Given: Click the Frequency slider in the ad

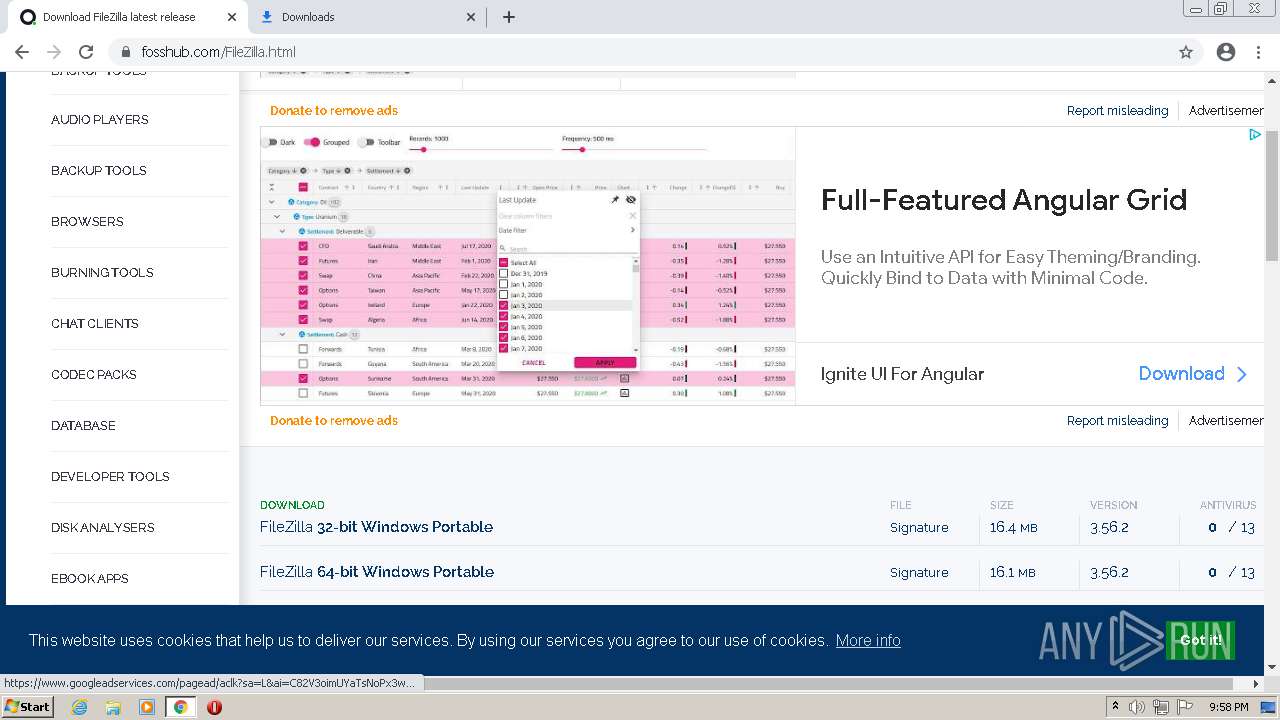Looking at the screenshot, I should [634, 149].
